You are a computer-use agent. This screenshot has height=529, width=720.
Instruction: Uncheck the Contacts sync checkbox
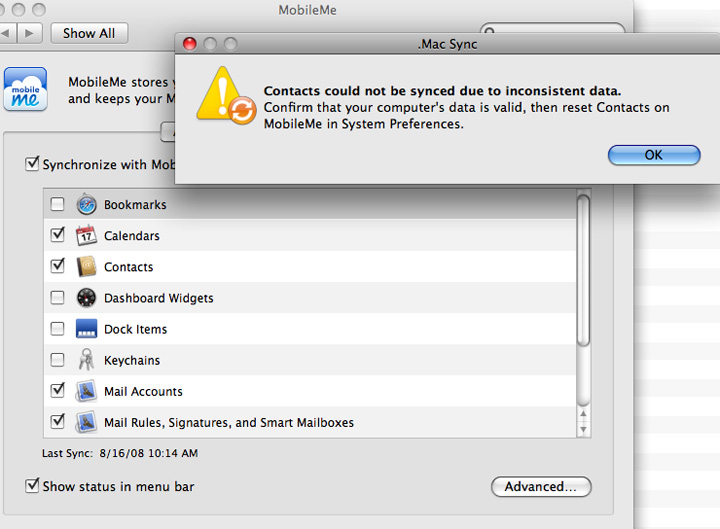coord(57,266)
